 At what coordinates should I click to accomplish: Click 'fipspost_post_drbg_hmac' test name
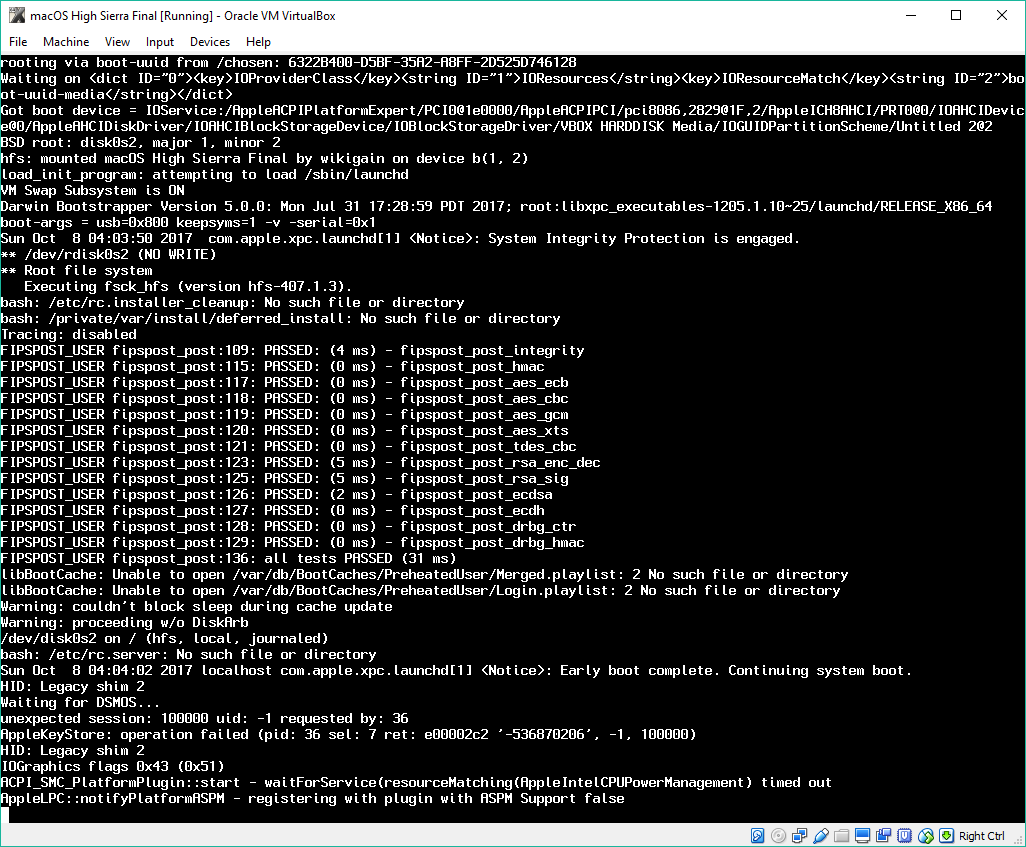click(x=492, y=543)
